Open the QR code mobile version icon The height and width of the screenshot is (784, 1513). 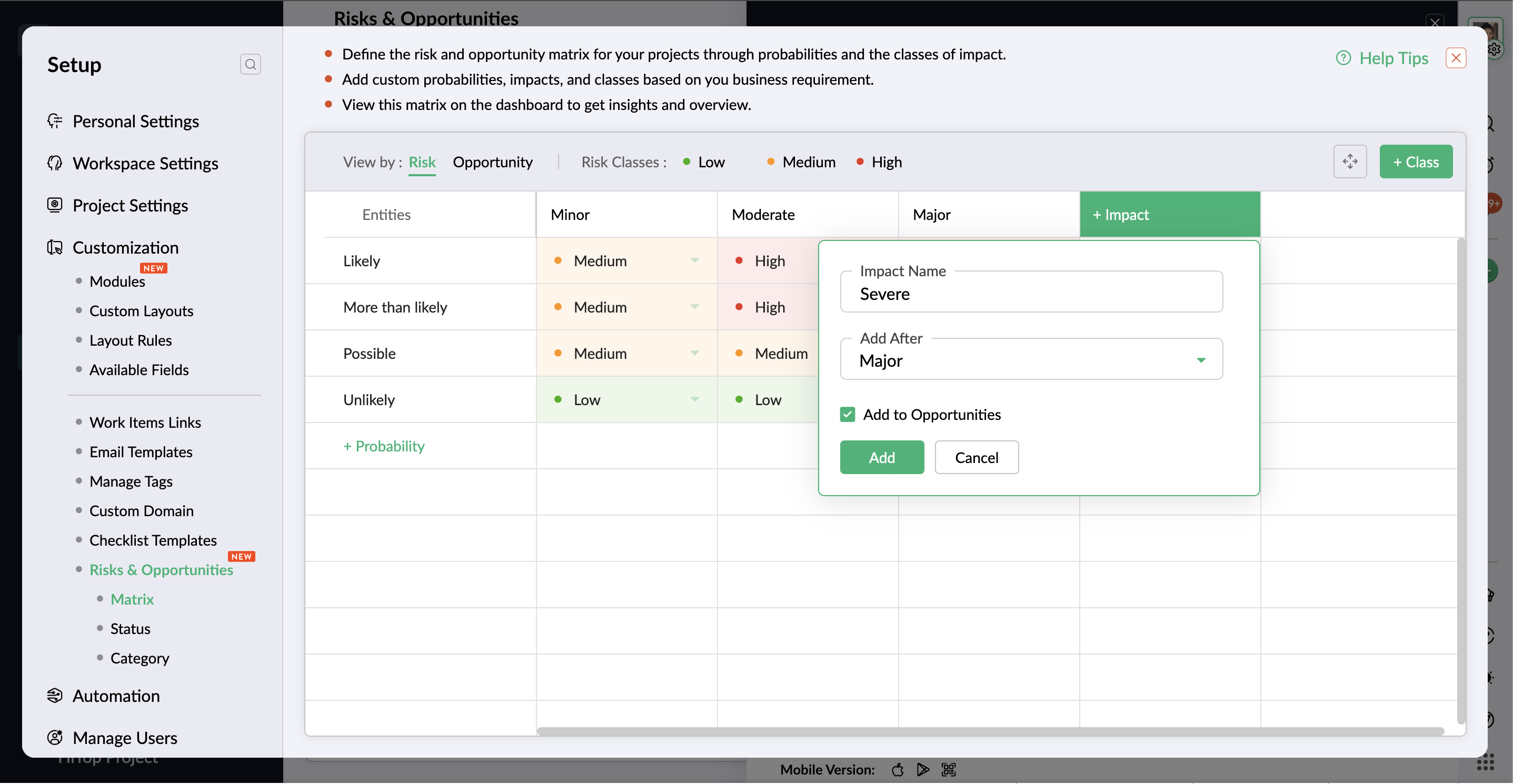tap(948, 769)
